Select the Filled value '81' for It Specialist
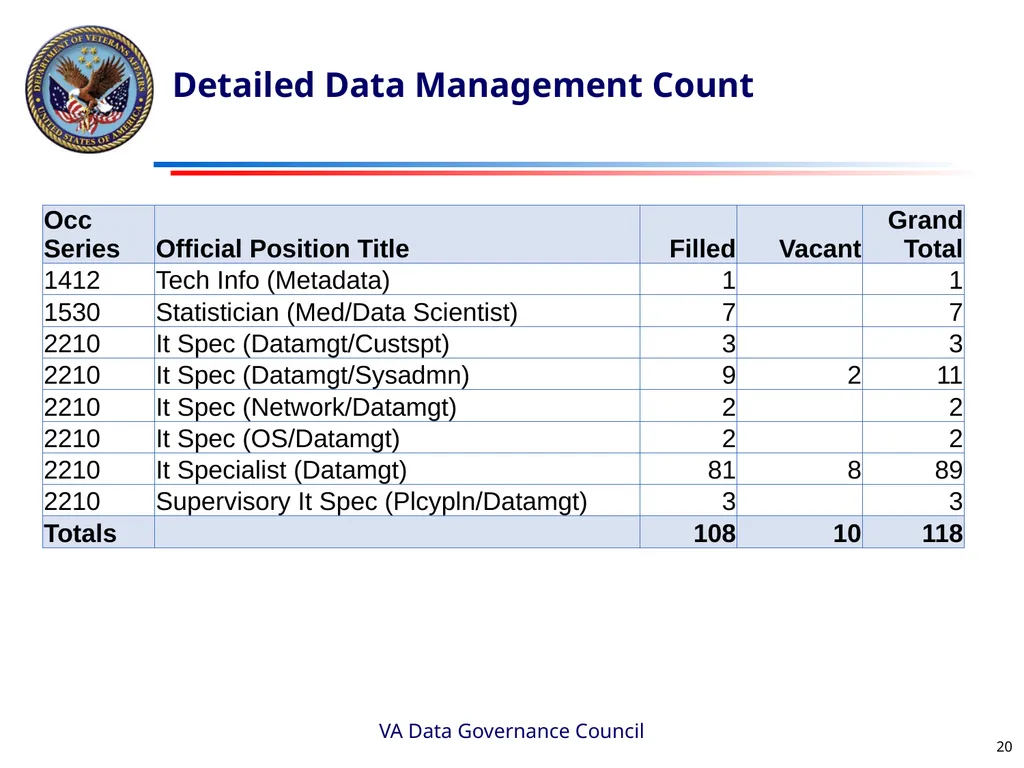 point(688,469)
